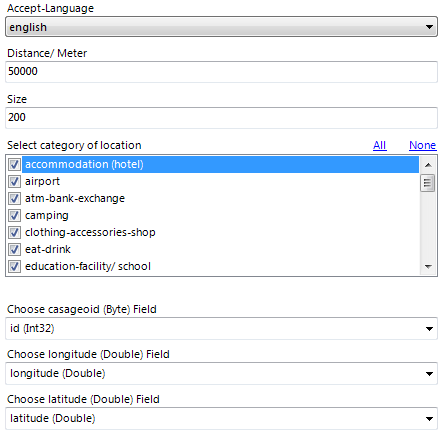
Task: Click the category list scroll down arrow
Action: (428, 266)
